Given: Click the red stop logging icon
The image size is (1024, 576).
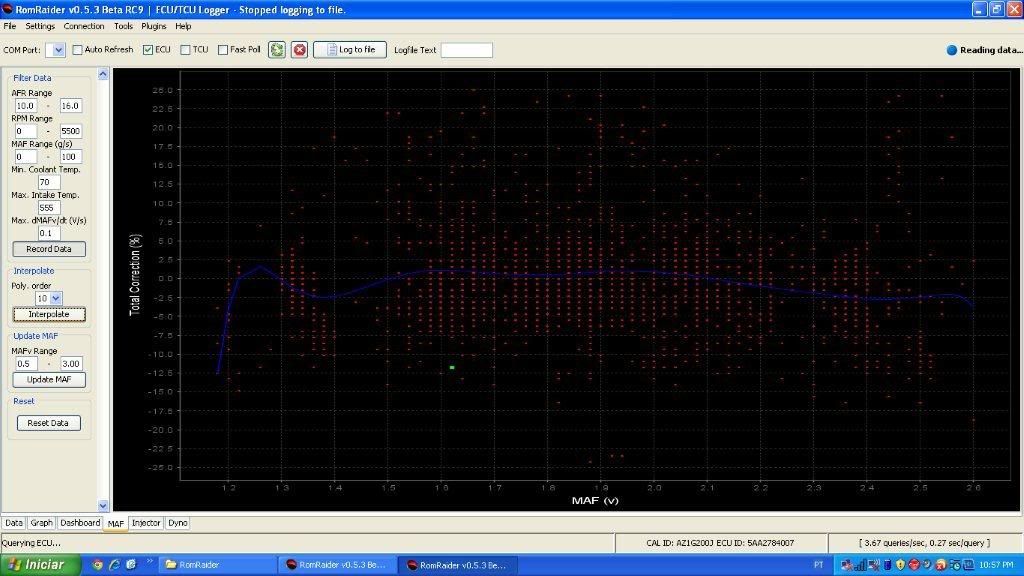Looking at the screenshot, I should point(299,49).
